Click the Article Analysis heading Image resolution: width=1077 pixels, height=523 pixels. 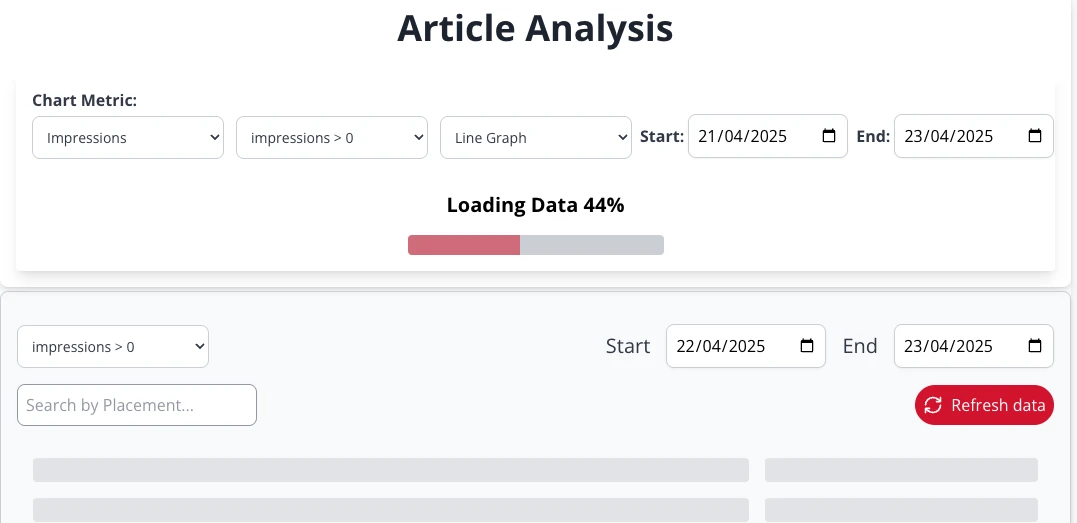(535, 28)
